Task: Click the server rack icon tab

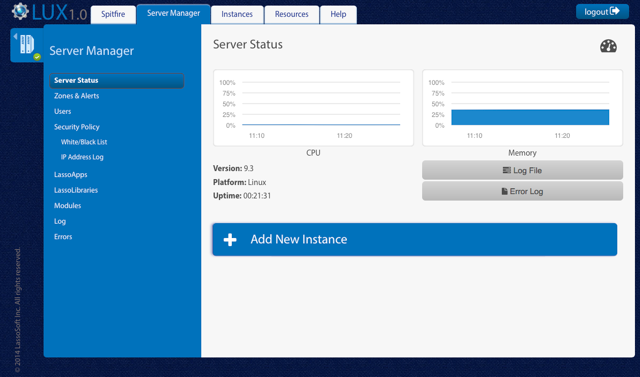Action: [x=27, y=44]
